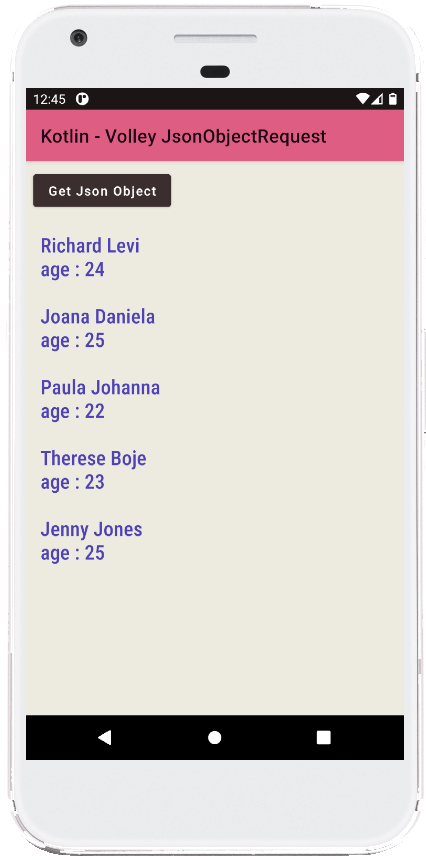Image resolution: width=426 pixels, height=860 pixels.
Task: Tap the Wi-Fi status icon
Action: 362,99
